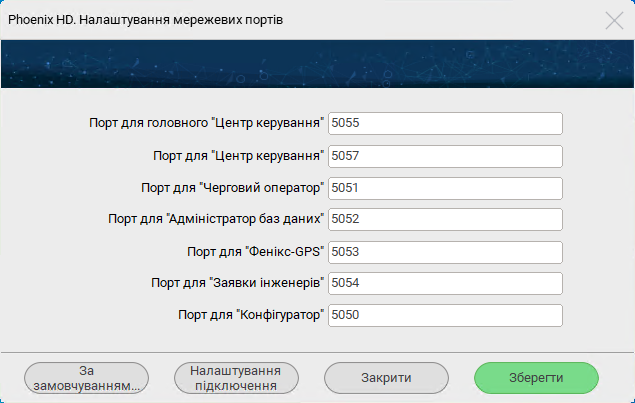Image resolution: width=635 pixels, height=403 pixels.
Task: Click the "Заявки інженерів" port field
Action: (x=445, y=283)
